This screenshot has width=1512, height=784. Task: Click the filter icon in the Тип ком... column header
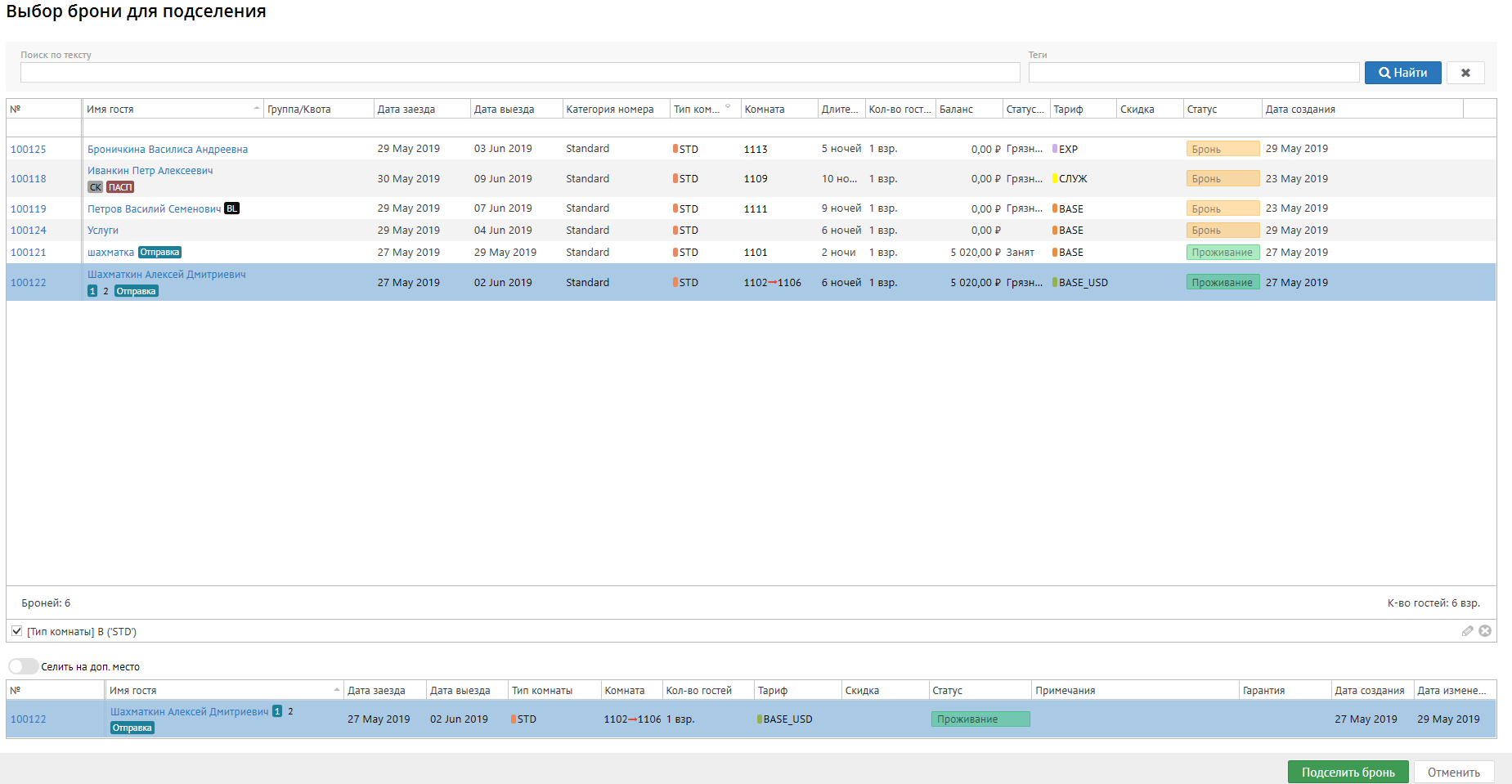point(728,107)
